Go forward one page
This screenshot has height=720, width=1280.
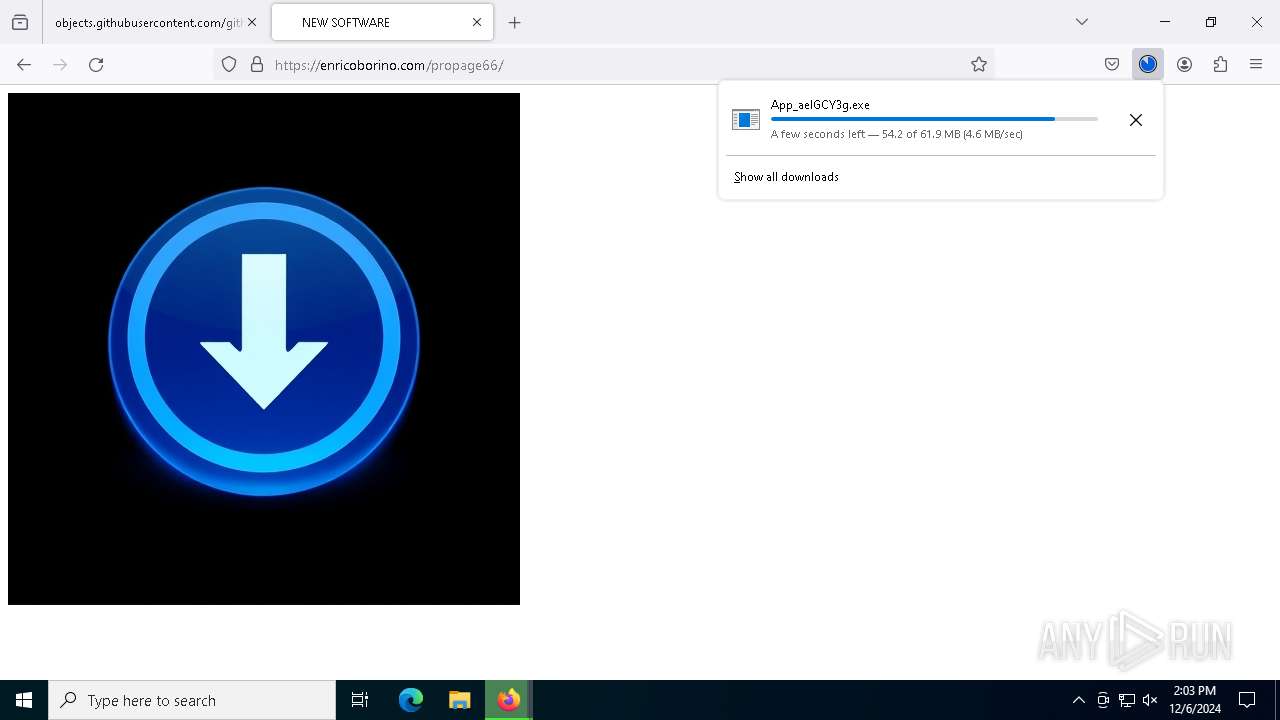(x=60, y=64)
